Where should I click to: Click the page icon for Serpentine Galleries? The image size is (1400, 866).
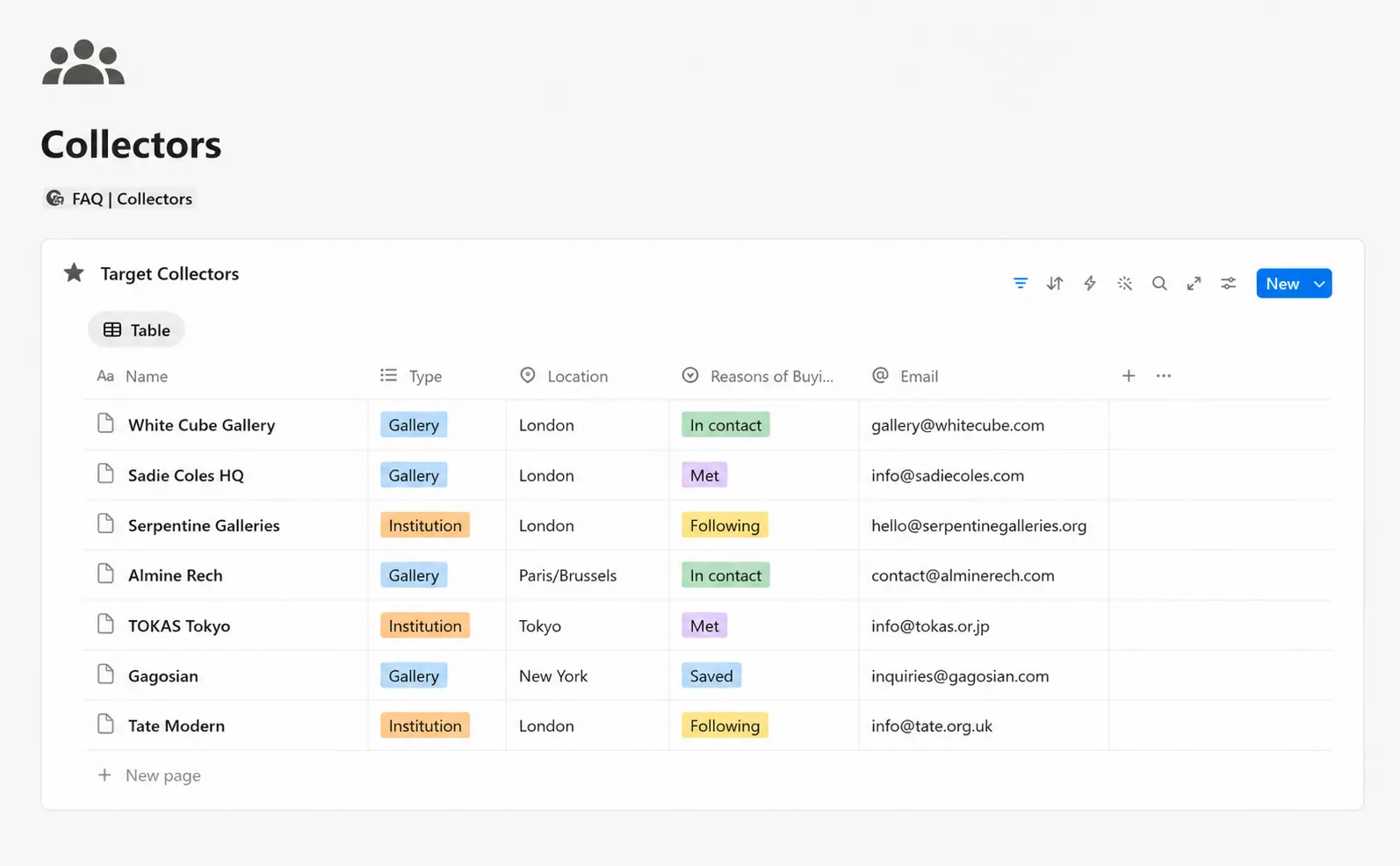click(x=105, y=523)
